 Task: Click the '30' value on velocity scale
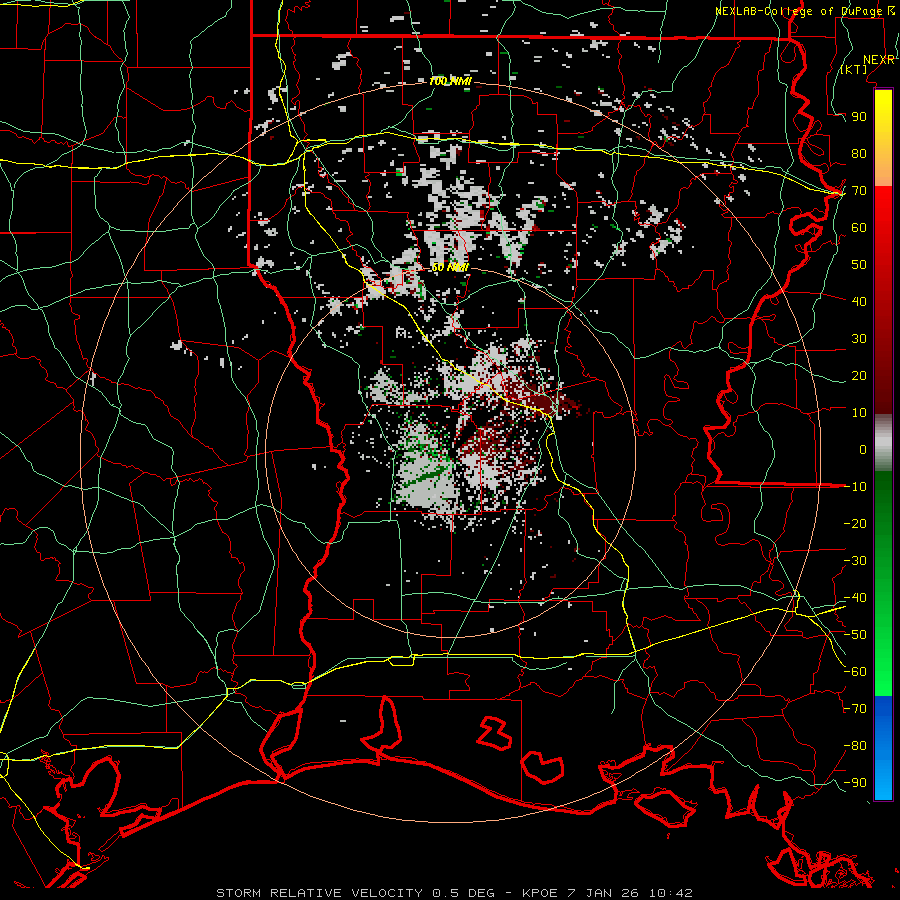[859, 339]
